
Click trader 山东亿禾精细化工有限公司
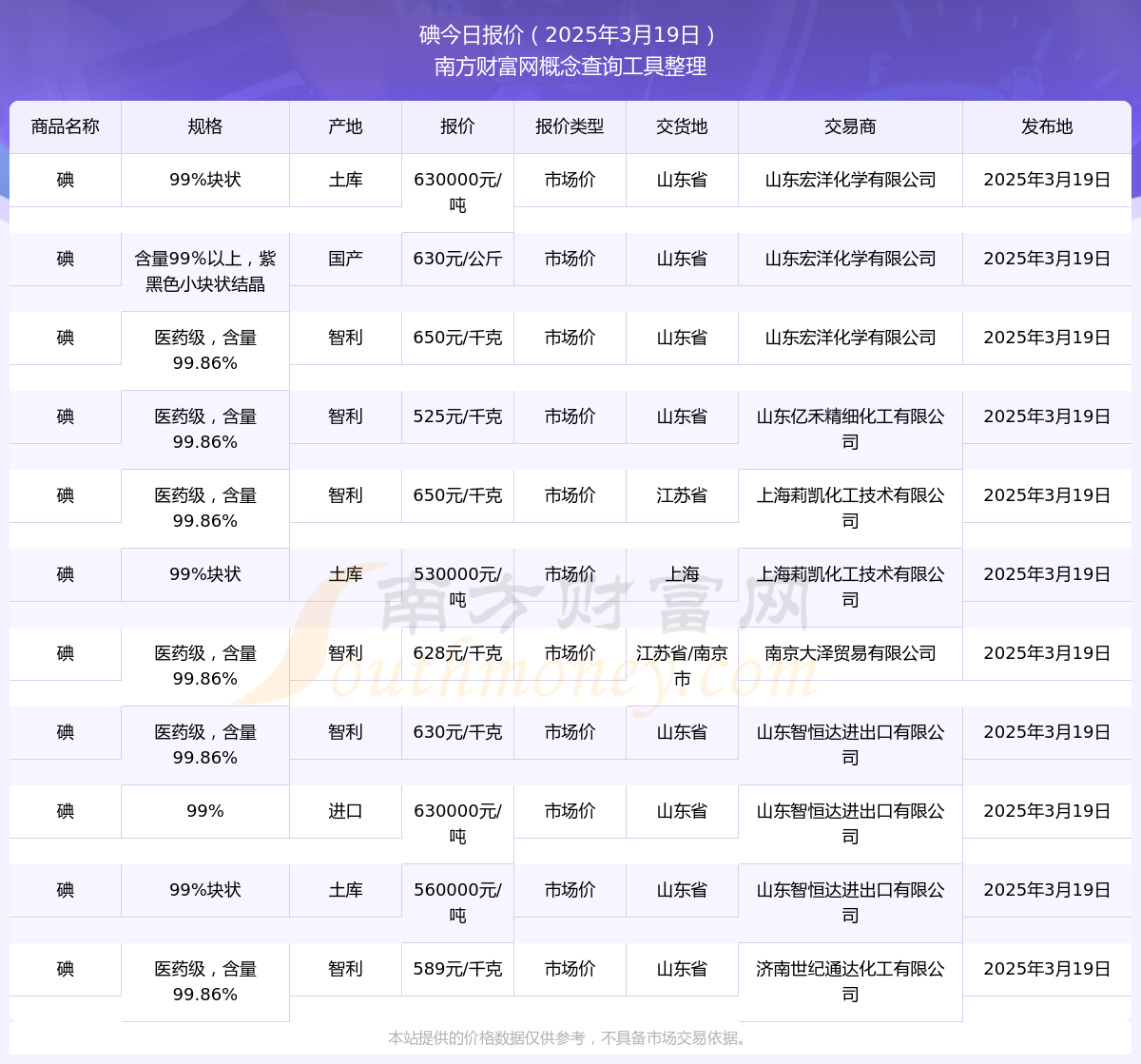click(x=850, y=429)
